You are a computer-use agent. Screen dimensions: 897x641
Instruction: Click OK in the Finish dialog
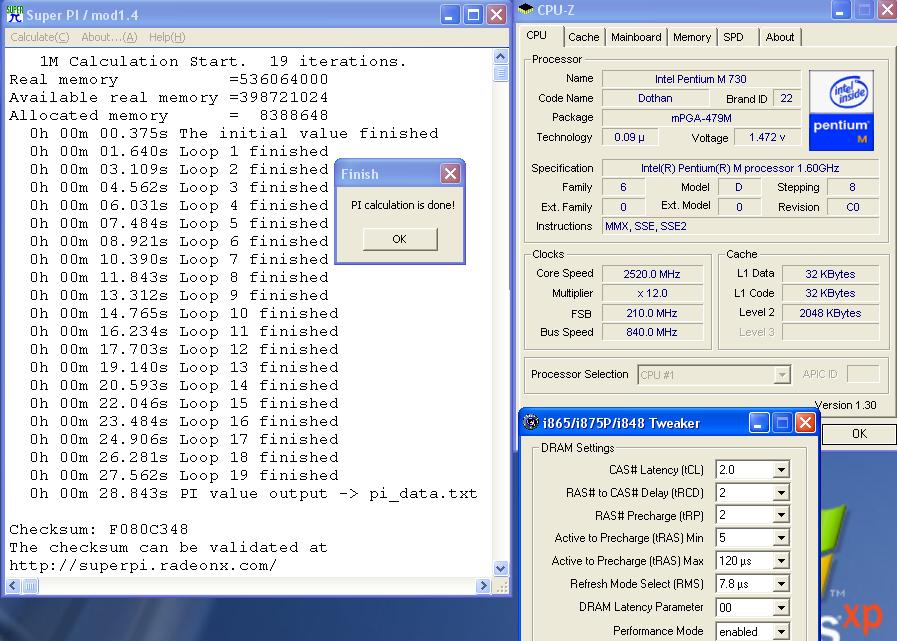click(400, 239)
